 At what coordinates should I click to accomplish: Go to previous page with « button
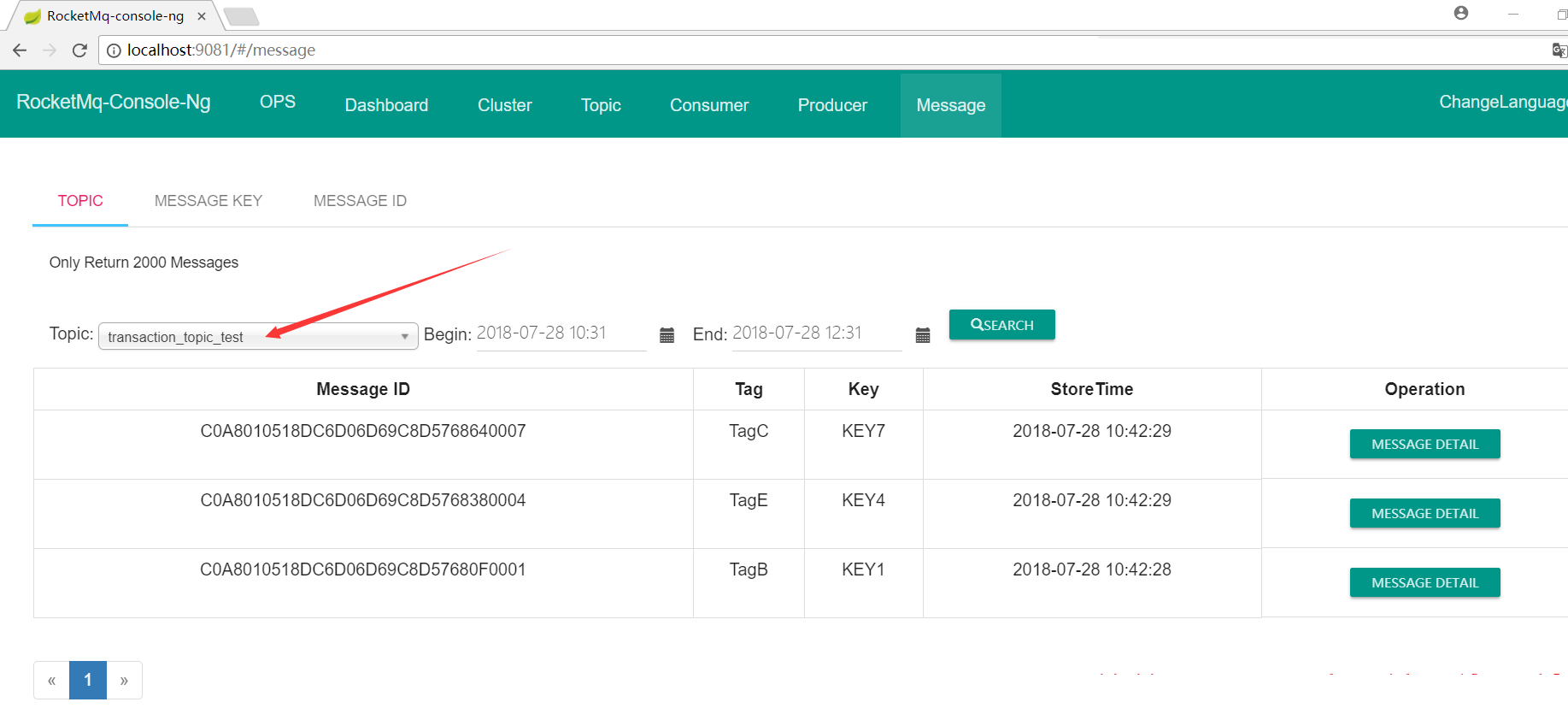pos(51,681)
